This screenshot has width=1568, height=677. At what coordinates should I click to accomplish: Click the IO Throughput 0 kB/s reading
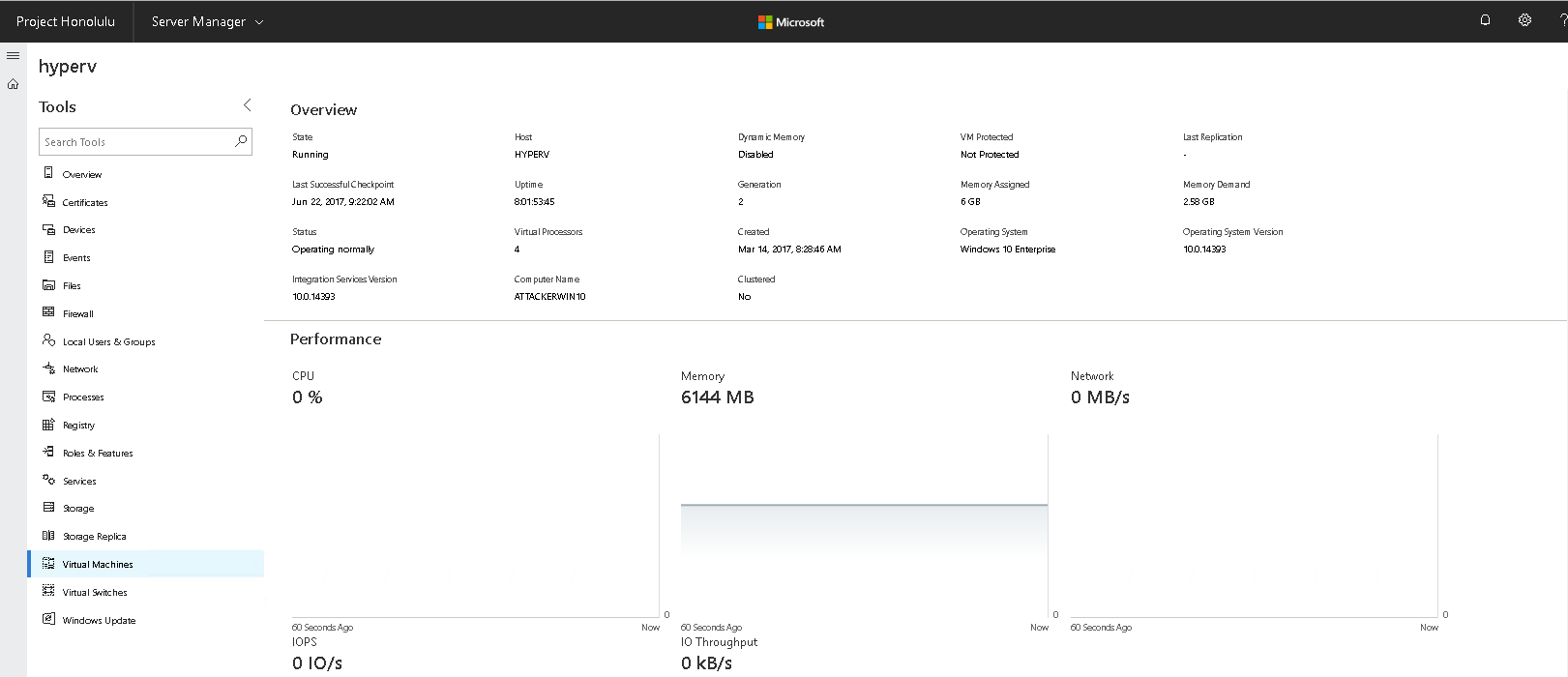[706, 663]
